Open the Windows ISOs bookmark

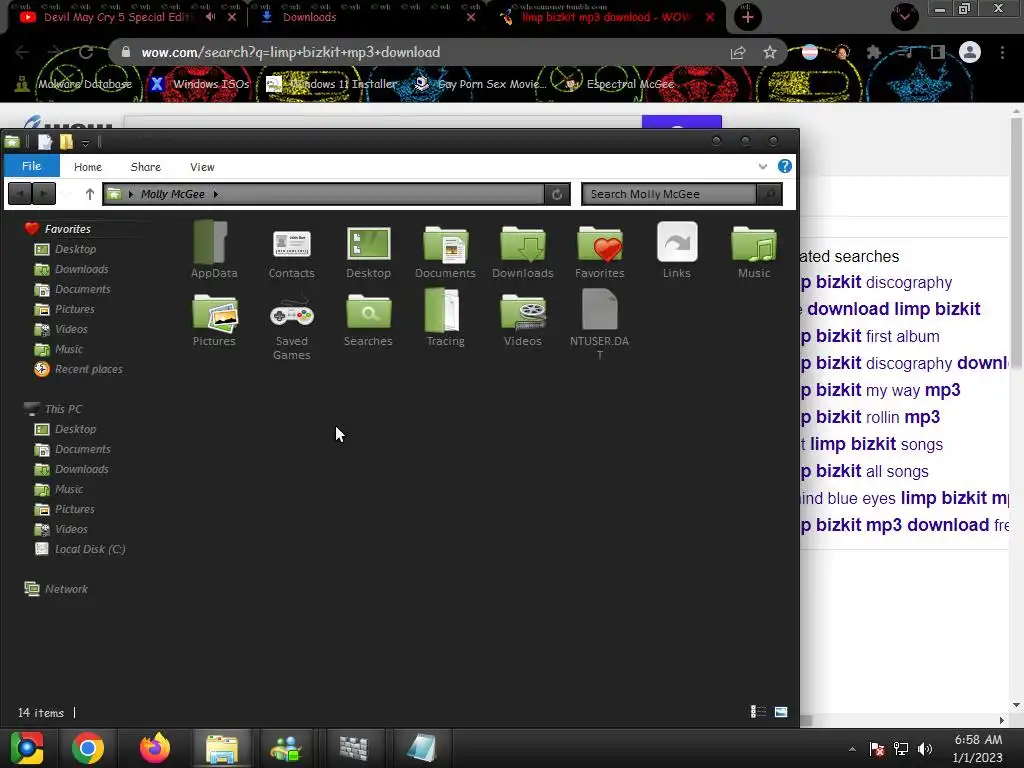pyautogui.click(x=200, y=84)
